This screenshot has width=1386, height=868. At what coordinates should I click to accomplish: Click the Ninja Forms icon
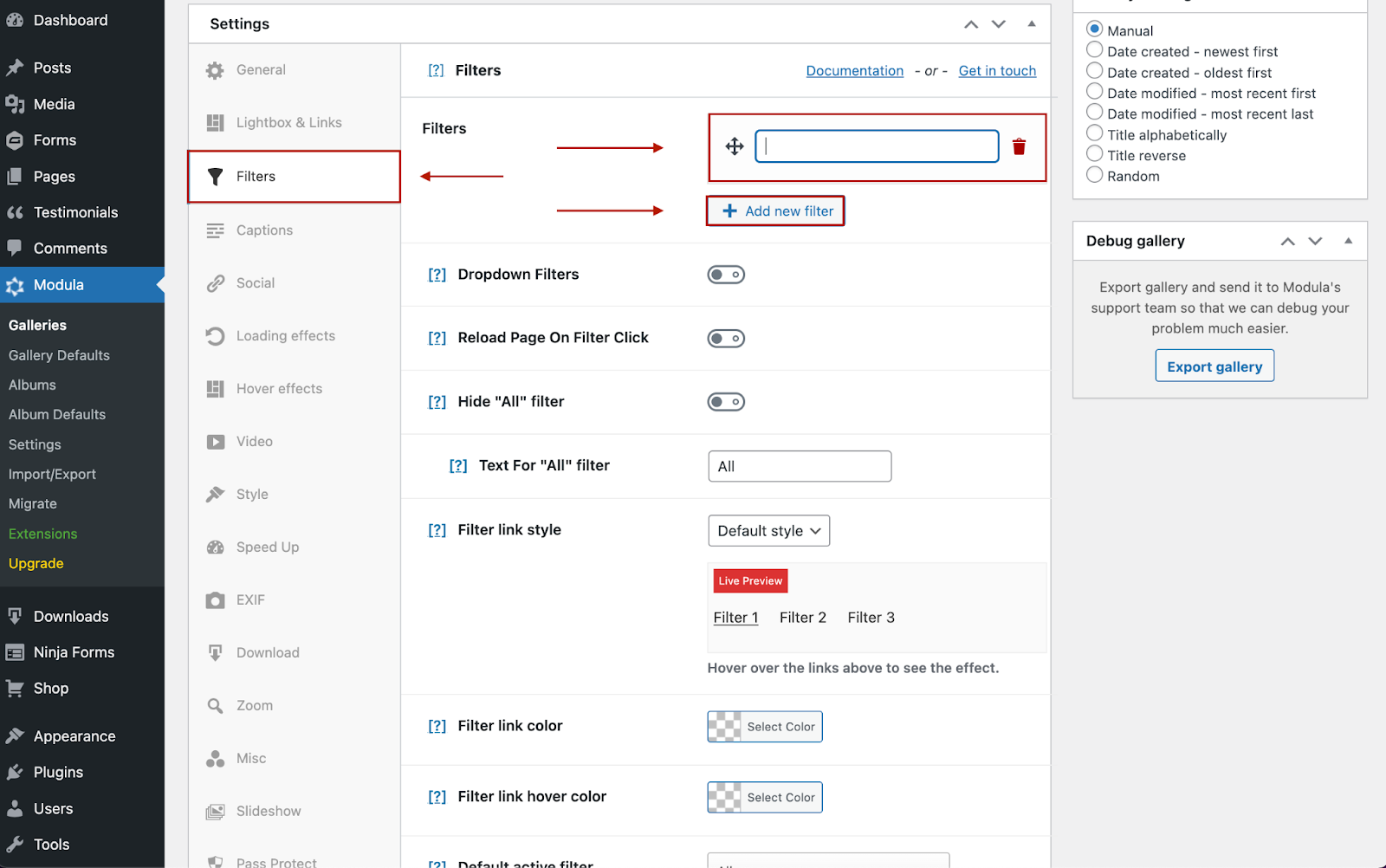click(x=15, y=652)
